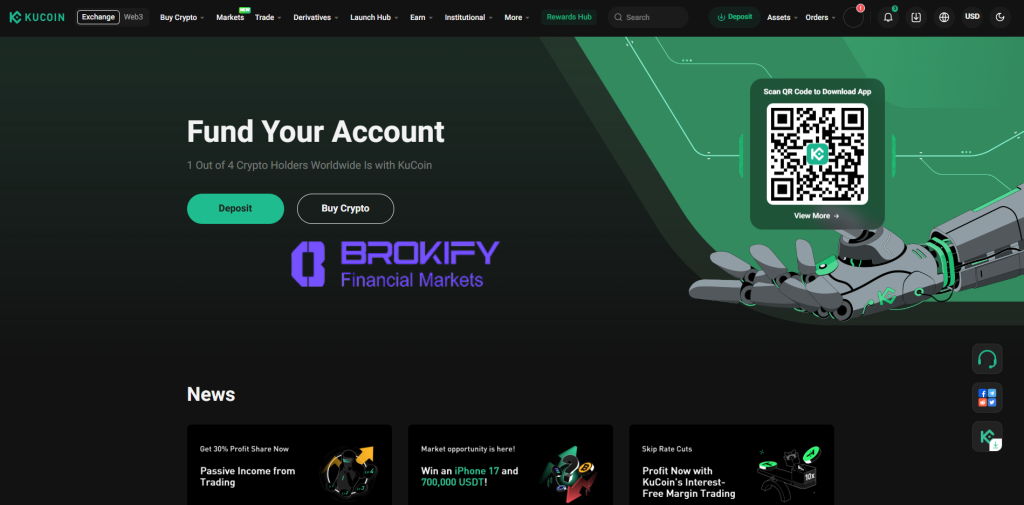Open customer support headset icon

(987, 359)
